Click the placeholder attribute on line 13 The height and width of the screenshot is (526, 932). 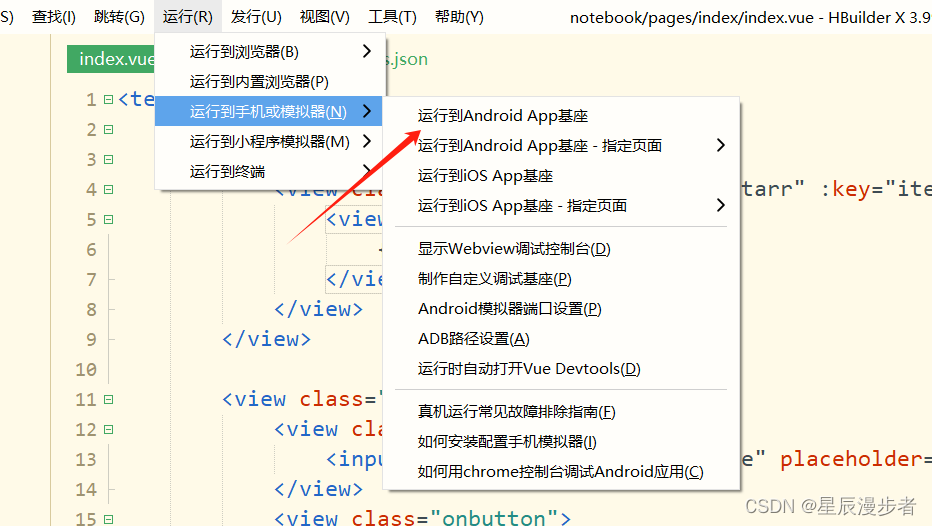(851, 459)
